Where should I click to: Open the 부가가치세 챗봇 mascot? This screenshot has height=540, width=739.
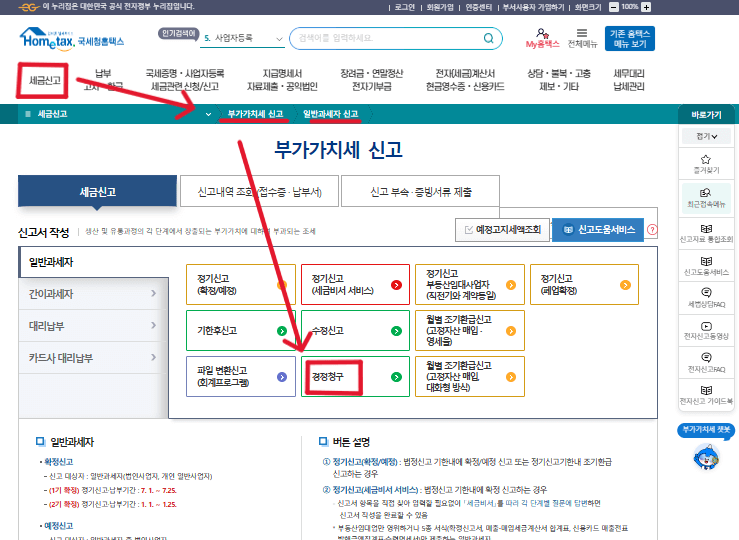pyautogui.click(x=706, y=457)
